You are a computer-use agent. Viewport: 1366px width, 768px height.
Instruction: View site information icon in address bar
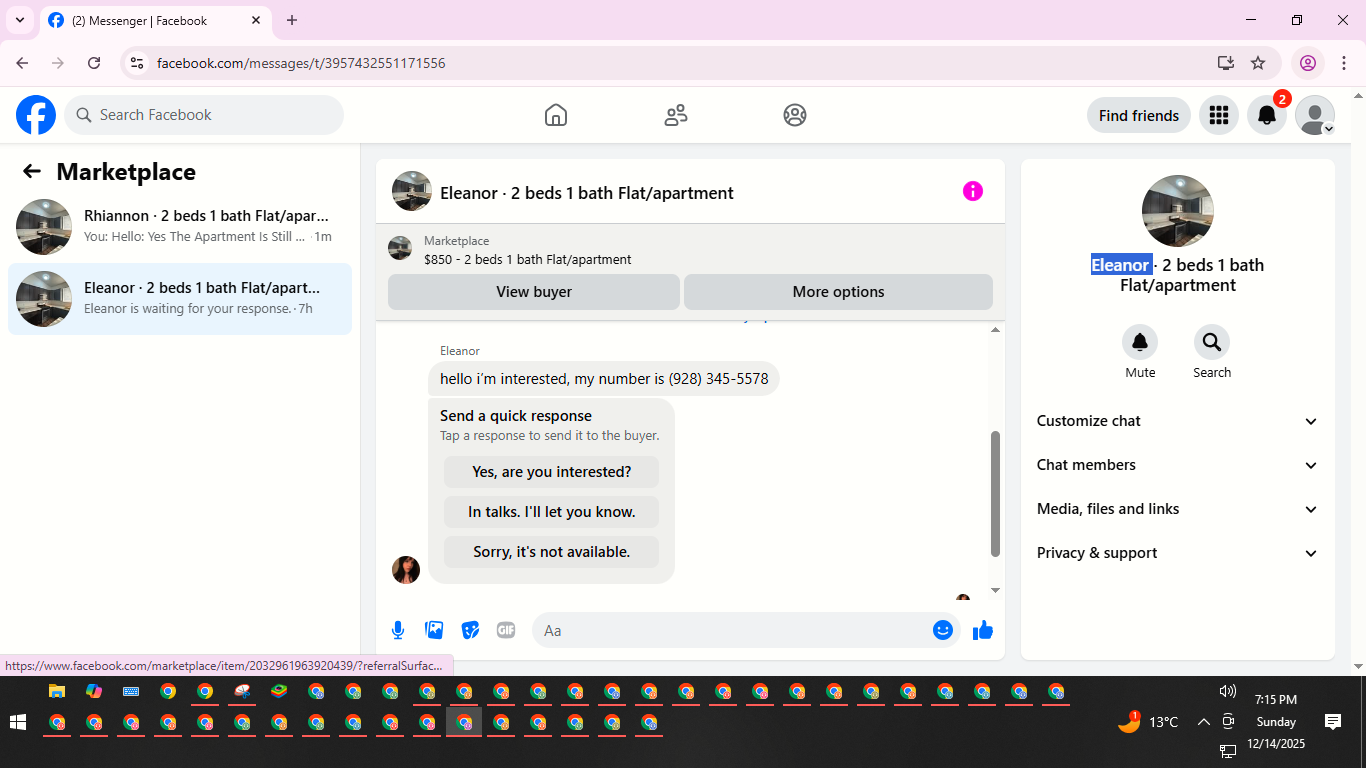pos(138,63)
